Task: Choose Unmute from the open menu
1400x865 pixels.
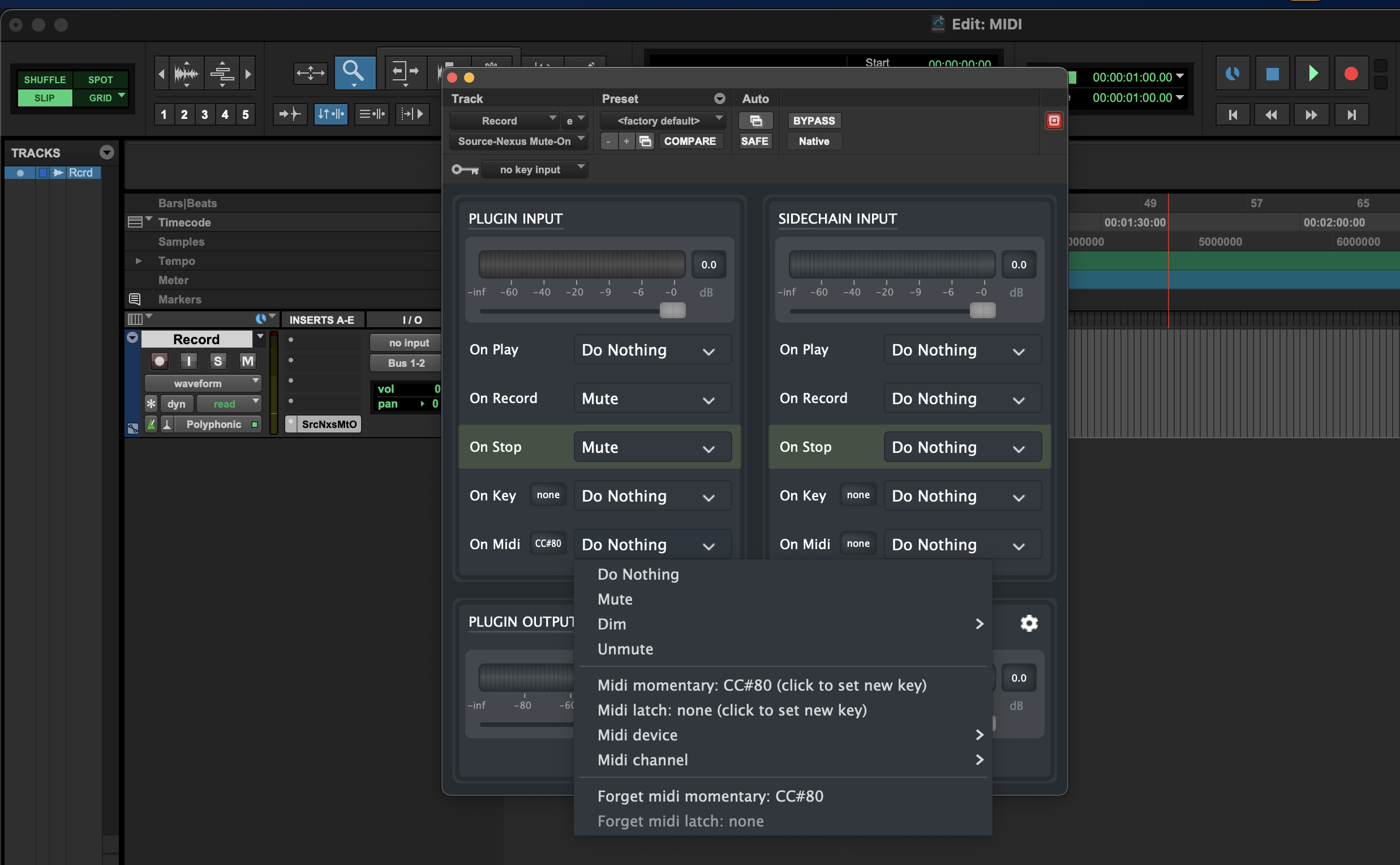Action: coord(625,649)
